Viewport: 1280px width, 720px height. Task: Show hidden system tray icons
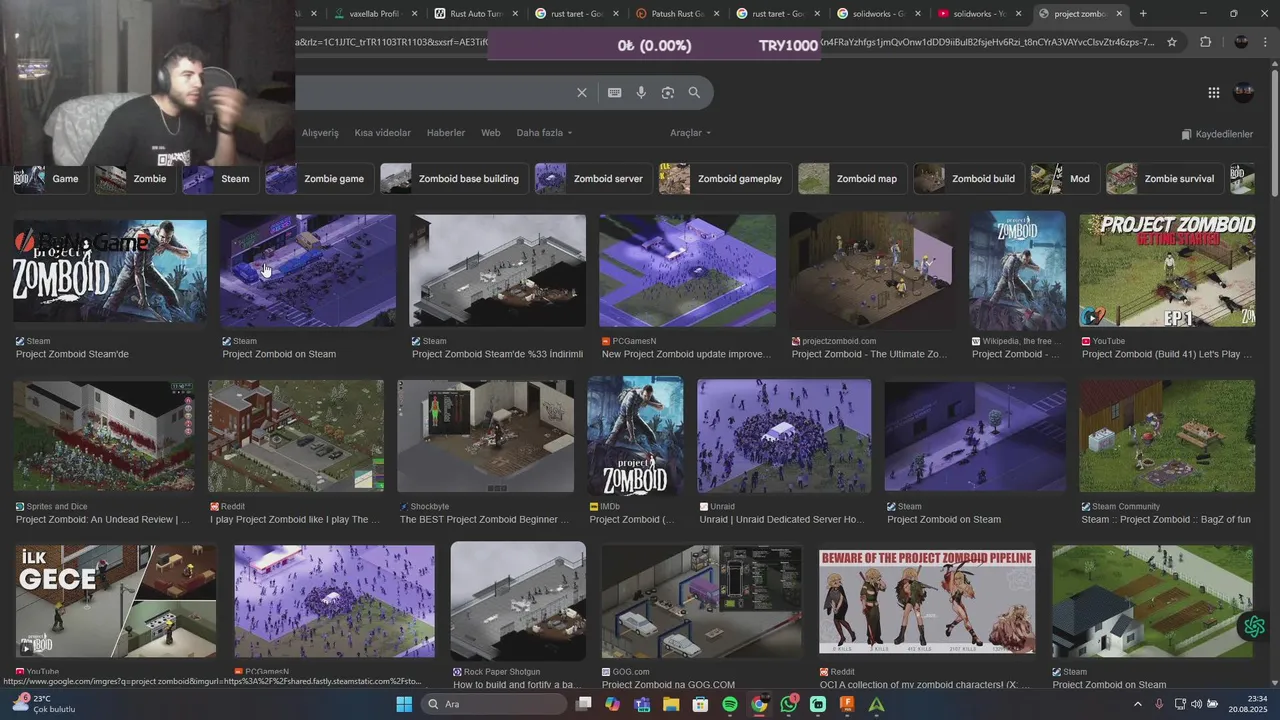[x=1138, y=704]
